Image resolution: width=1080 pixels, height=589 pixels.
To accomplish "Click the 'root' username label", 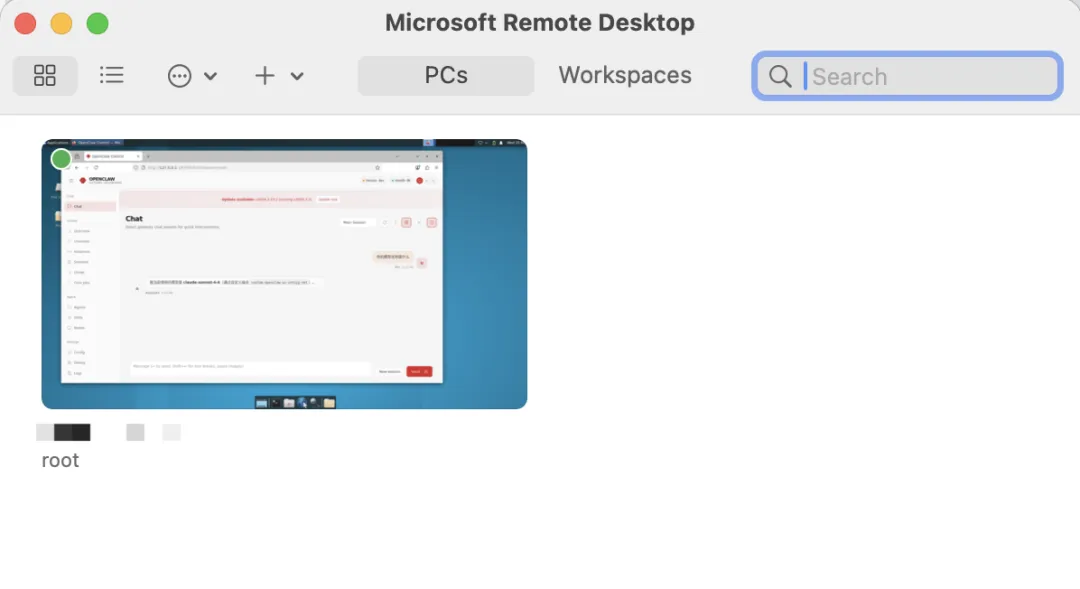I will coord(60,460).
